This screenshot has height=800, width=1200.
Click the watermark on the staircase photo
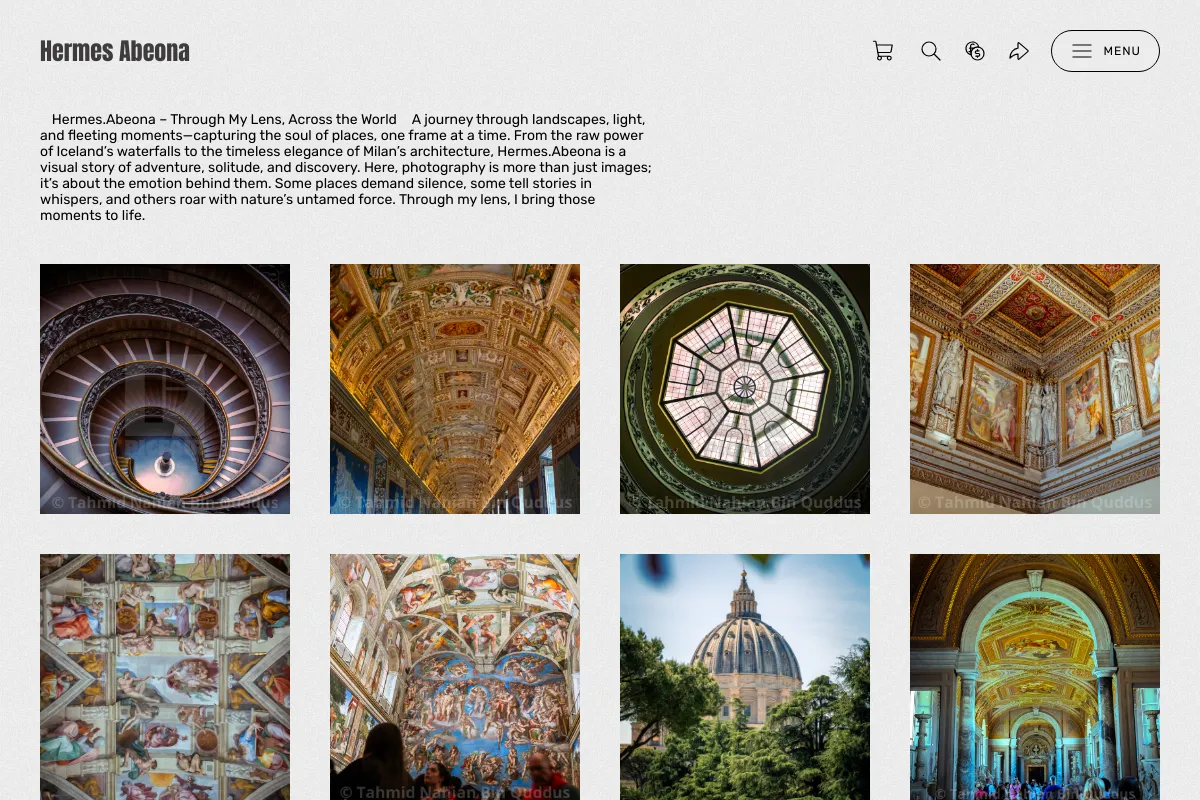[x=165, y=503]
